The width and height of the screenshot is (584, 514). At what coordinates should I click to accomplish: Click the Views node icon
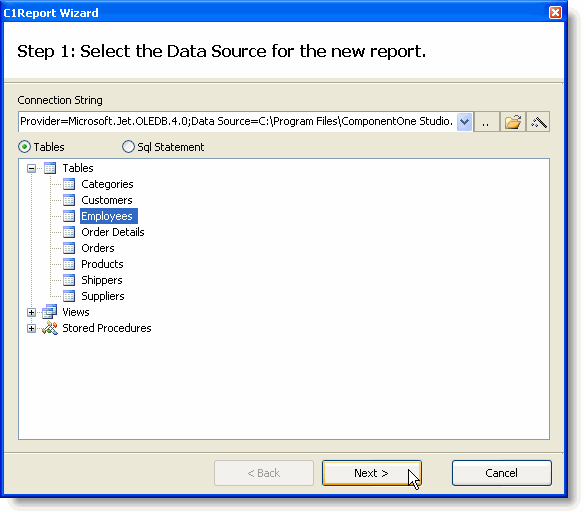coord(50,312)
